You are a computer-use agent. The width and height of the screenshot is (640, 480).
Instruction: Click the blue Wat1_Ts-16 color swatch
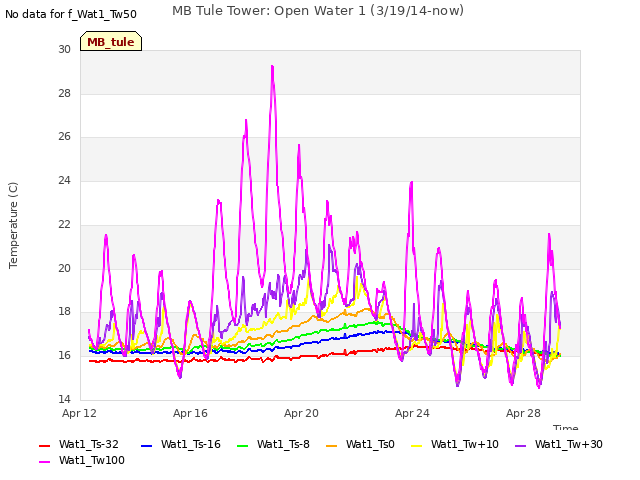(146, 445)
